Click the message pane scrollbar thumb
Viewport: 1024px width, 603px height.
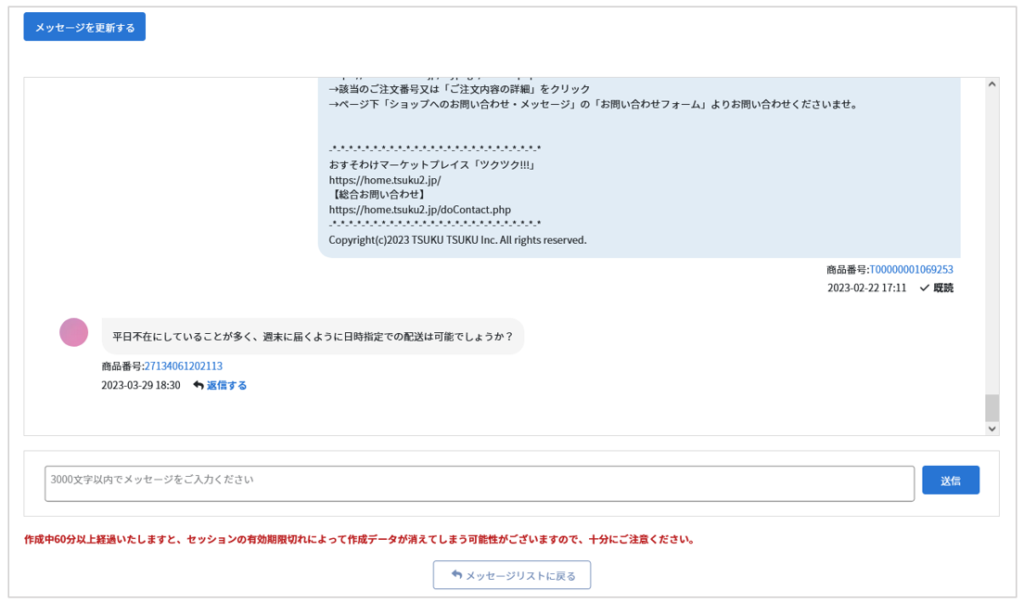[x=991, y=406]
